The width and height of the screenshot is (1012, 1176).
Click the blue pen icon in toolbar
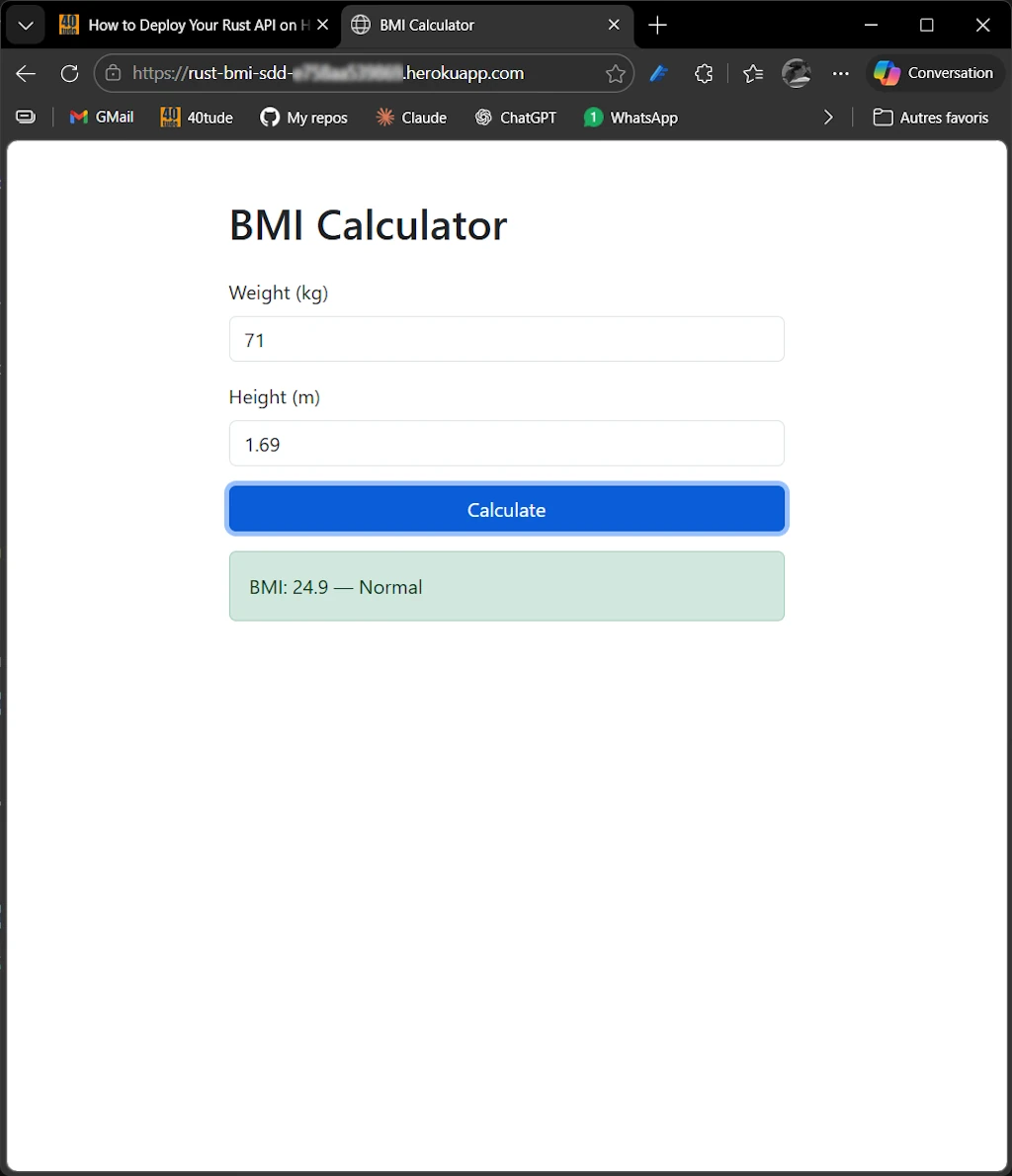tap(659, 73)
